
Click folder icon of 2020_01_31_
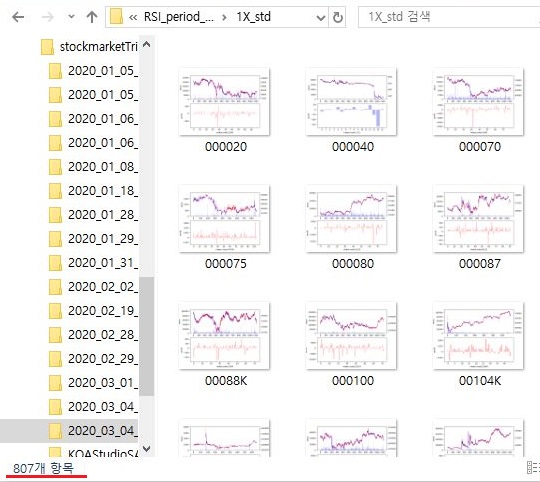55,263
